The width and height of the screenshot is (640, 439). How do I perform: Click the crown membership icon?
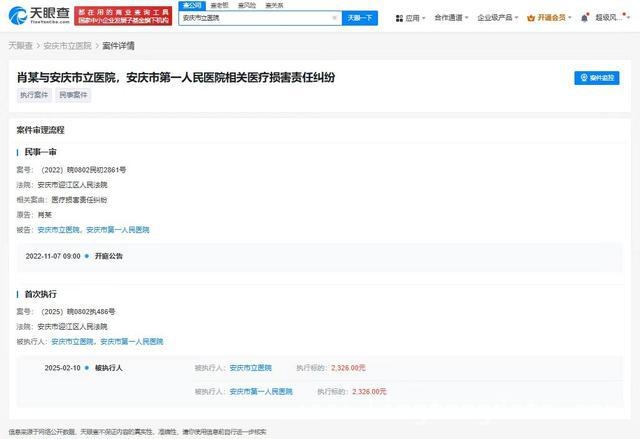click(x=531, y=18)
